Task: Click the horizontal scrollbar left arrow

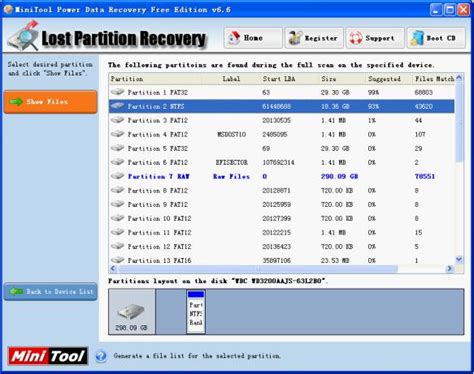Action: tap(113, 268)
